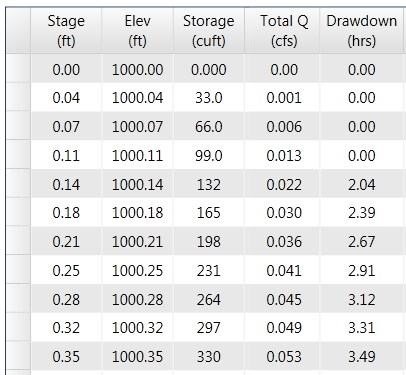Select the row header for stage 0.14

point(18,183)
